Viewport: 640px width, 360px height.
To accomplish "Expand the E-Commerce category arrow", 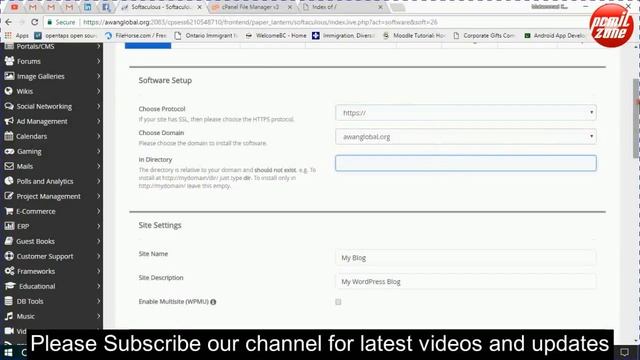I will point(98,211).
